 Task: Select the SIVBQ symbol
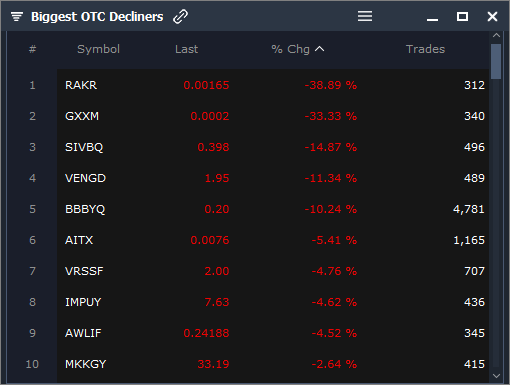point(84,147)
